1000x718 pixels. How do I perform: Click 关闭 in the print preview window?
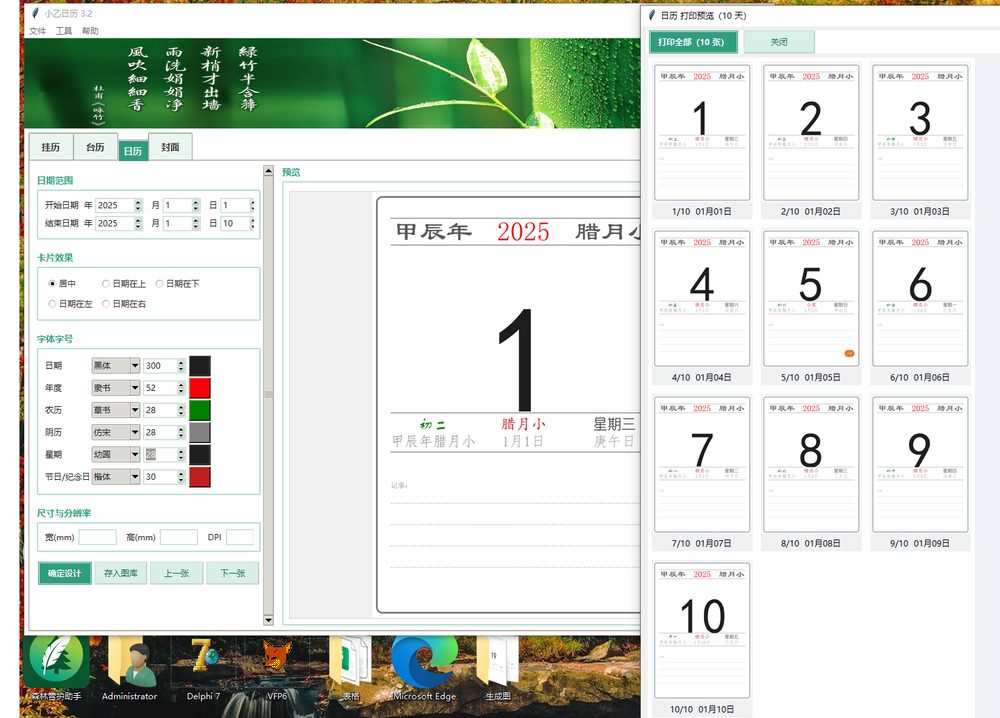coord(779,42)
